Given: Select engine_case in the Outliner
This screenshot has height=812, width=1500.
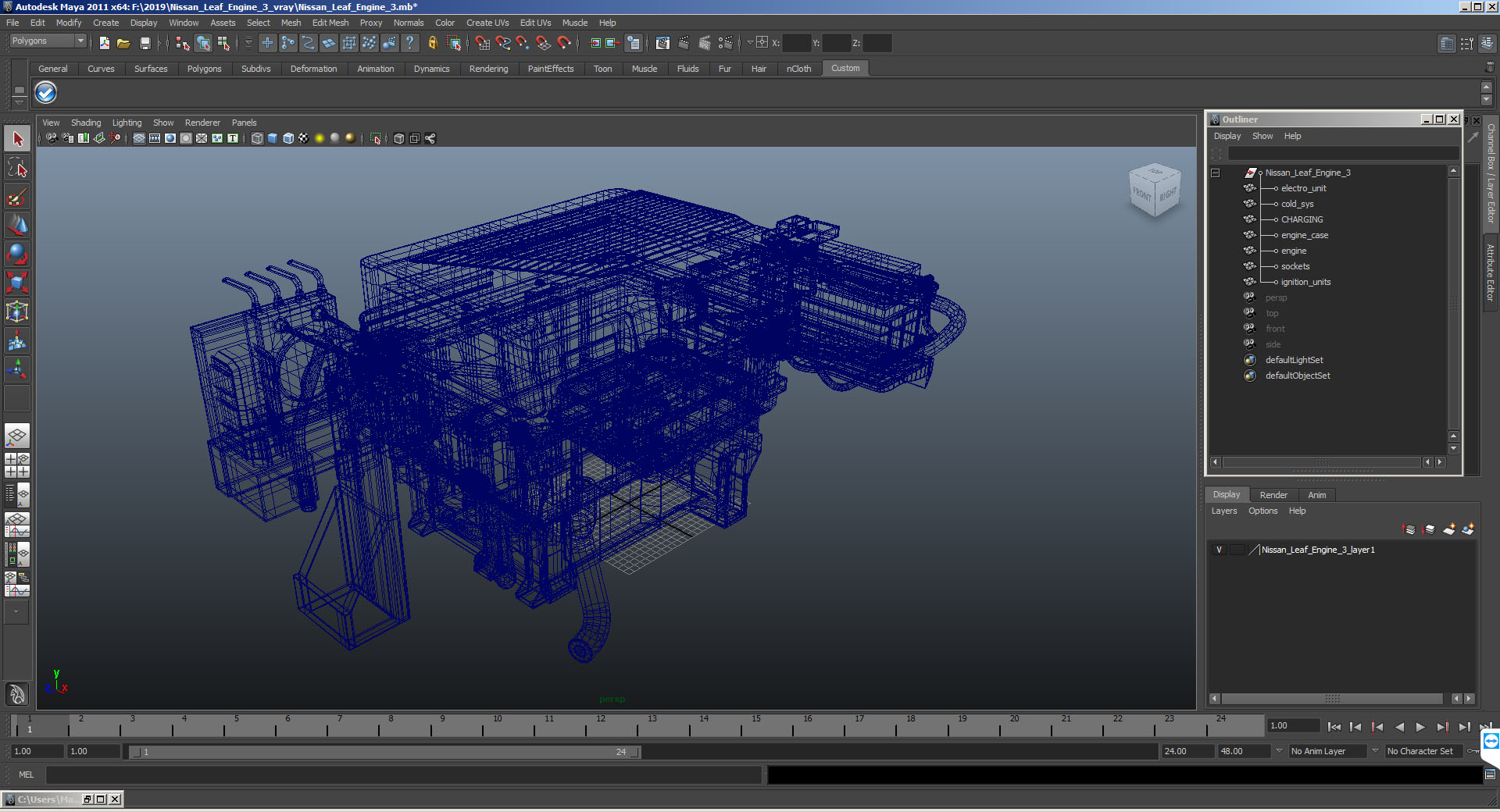Looking at the screenshot, I should pos(1304,235).
